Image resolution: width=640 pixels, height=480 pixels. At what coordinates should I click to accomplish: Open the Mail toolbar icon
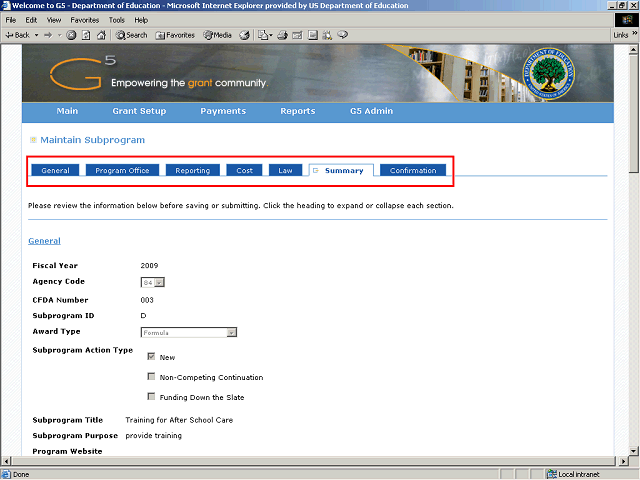point(265,35)
